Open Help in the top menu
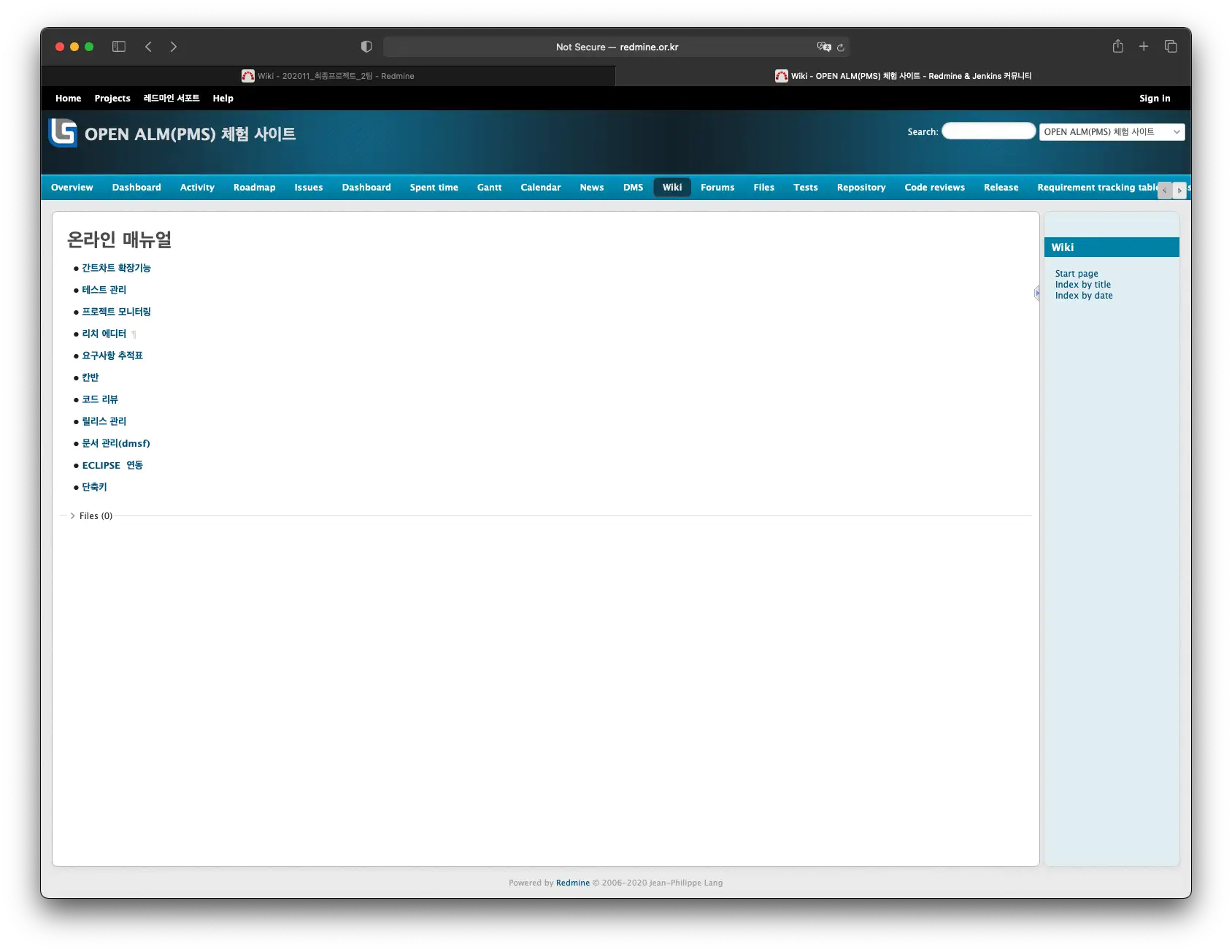 click(x=223, y=99)
